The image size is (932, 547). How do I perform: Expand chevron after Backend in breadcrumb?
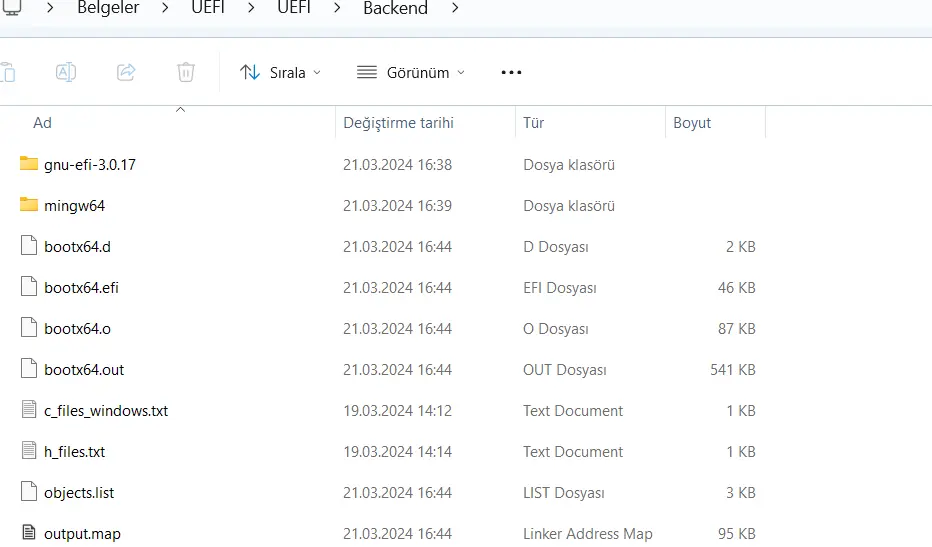coord(455,8)
